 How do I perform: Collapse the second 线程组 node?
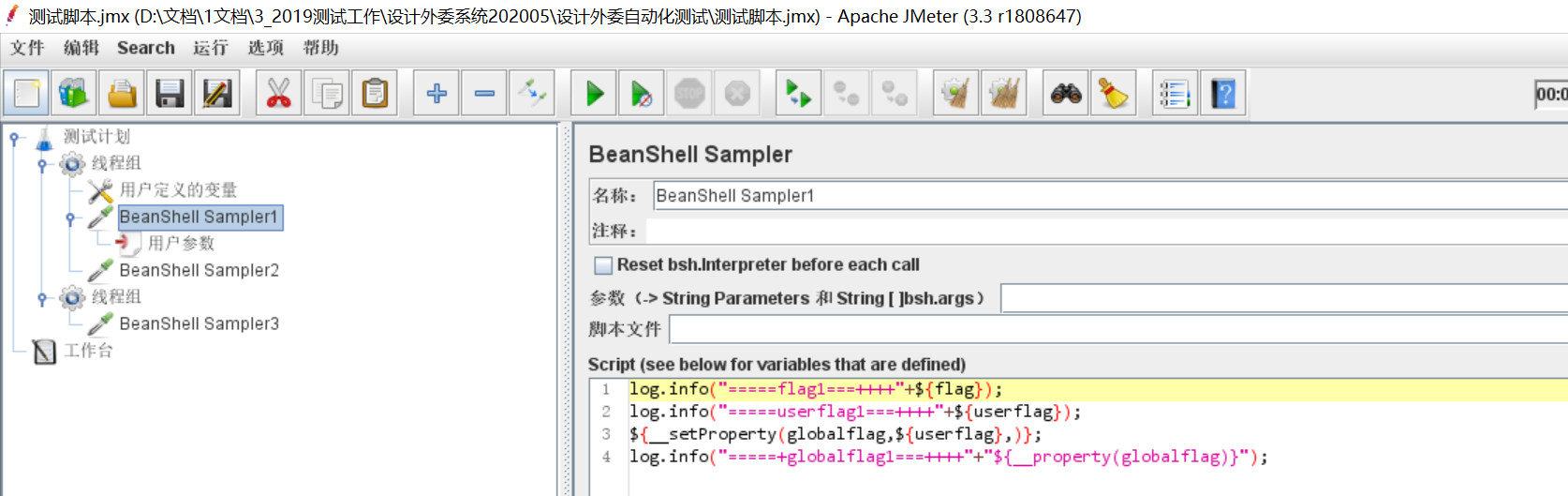pos(42,298)
